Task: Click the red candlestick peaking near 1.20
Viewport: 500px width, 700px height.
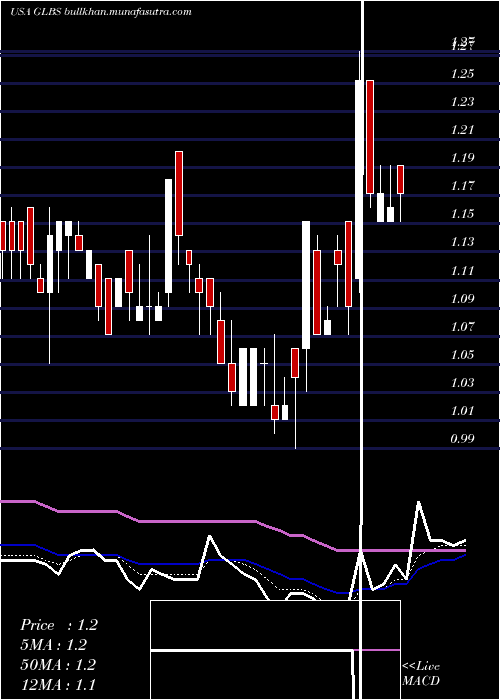Action: tap(179, 193)
